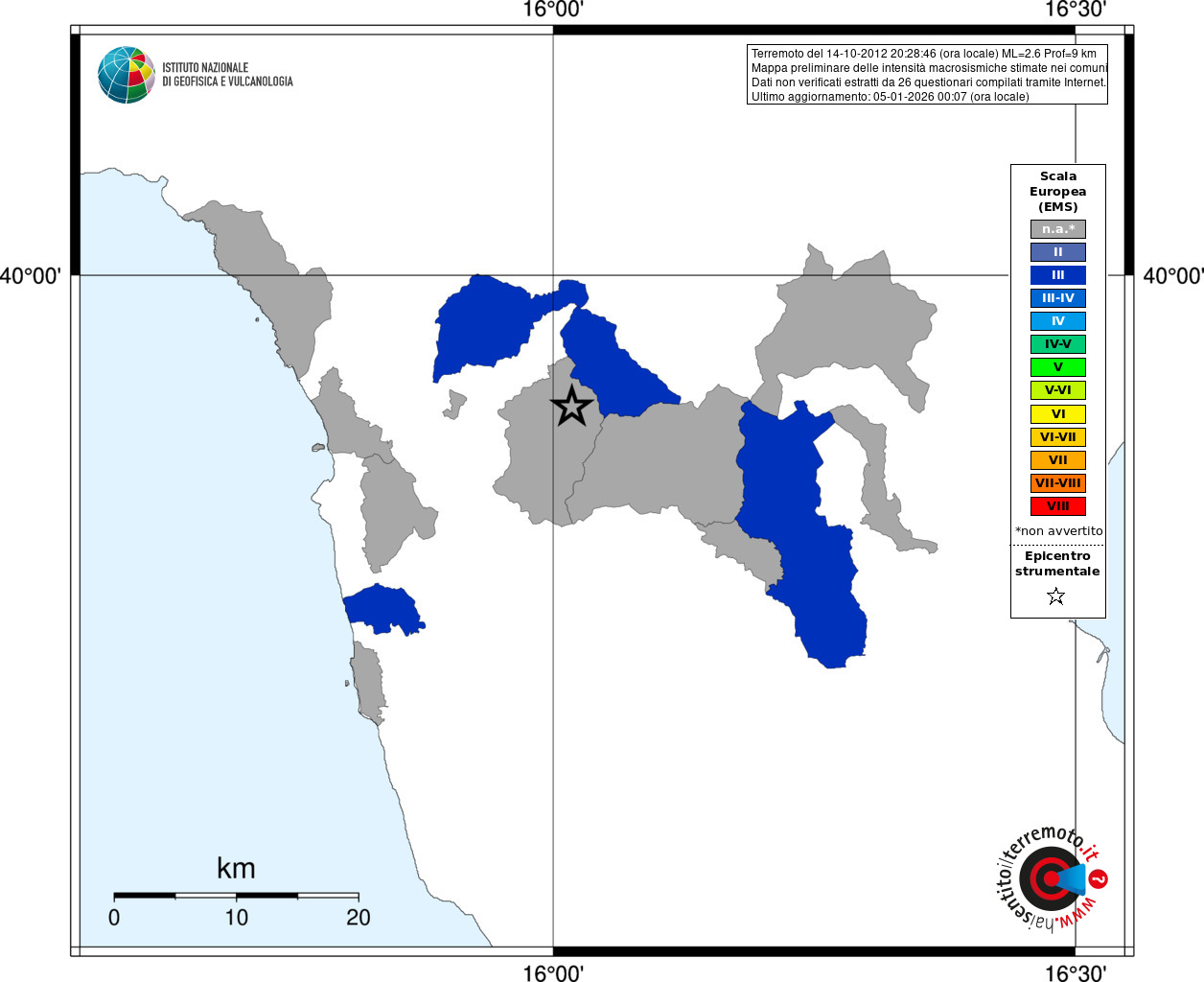Screen dimensions: 1204x982
Task: Click the Istituto Nazionale di Geofisica text
Action: [x=227, y=75]
